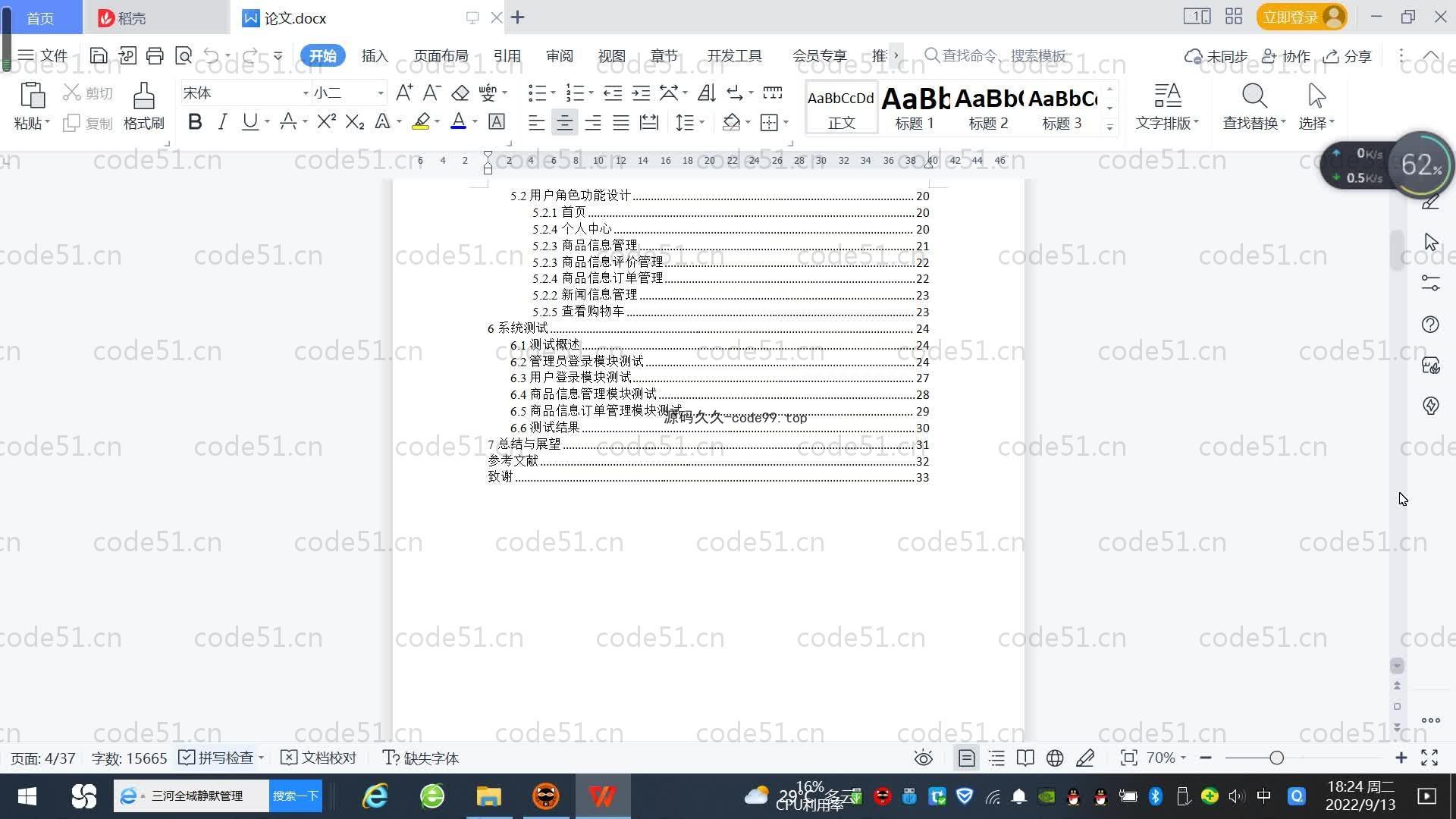This screenshot has height=819, width=1456.
Task: Switch to the 引用 ribbon tab
Action: (507, 55)
